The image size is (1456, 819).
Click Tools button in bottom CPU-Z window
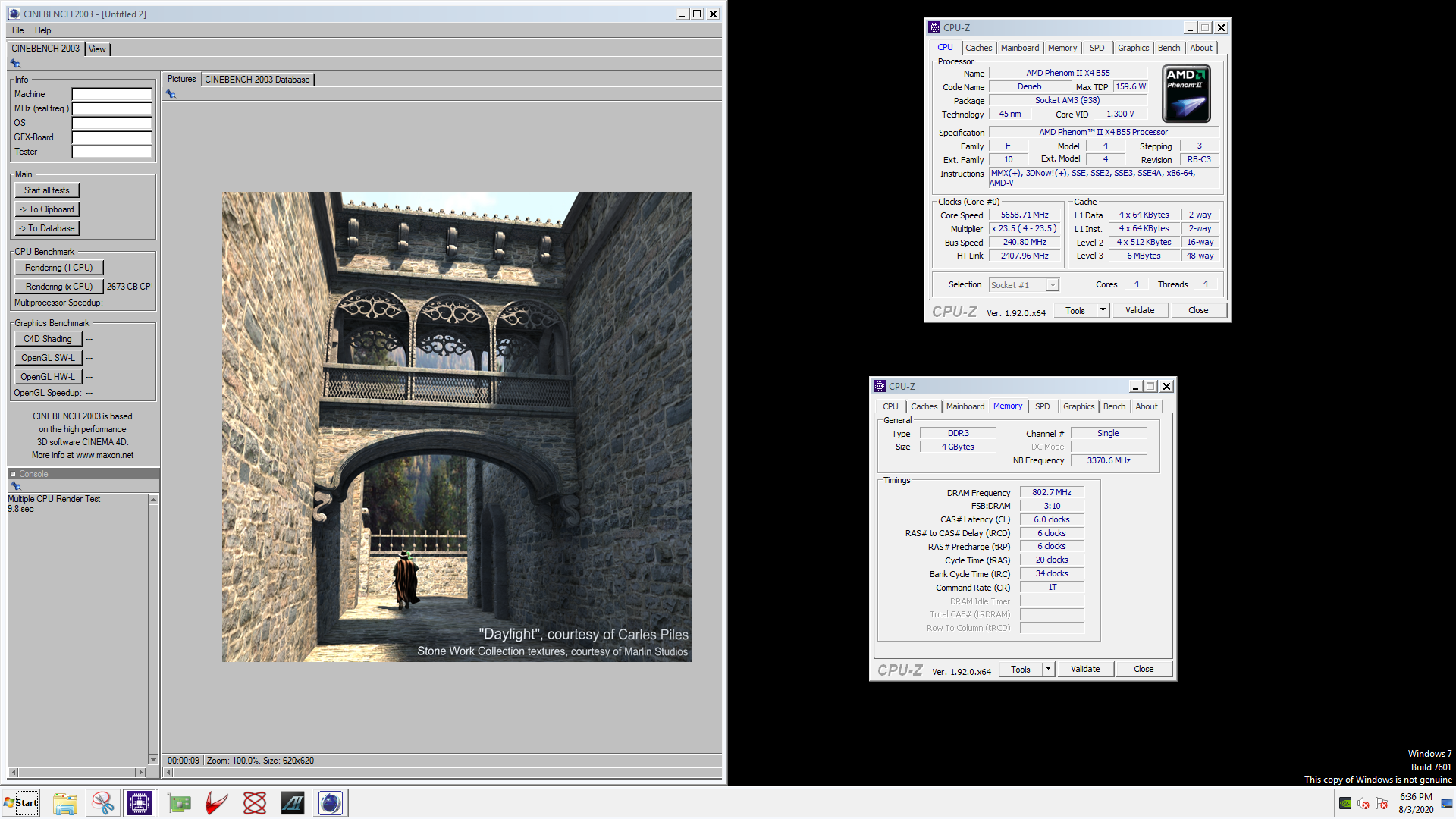tap(1021, 669)
